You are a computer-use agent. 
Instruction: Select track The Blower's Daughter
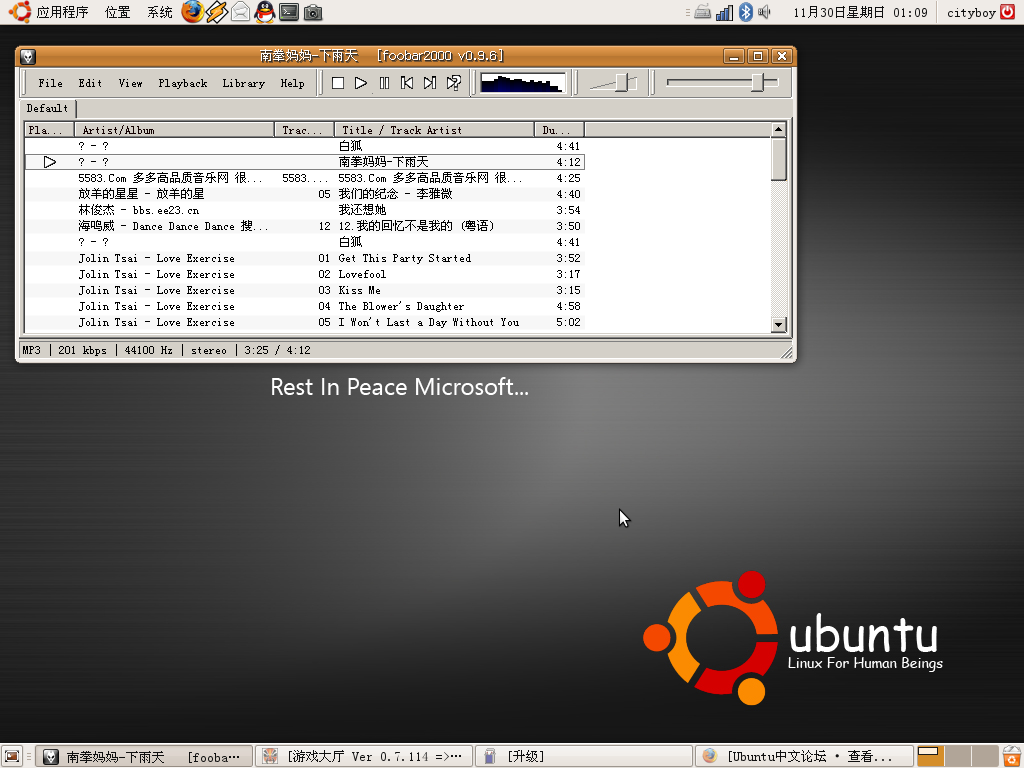tap(401, 306)
